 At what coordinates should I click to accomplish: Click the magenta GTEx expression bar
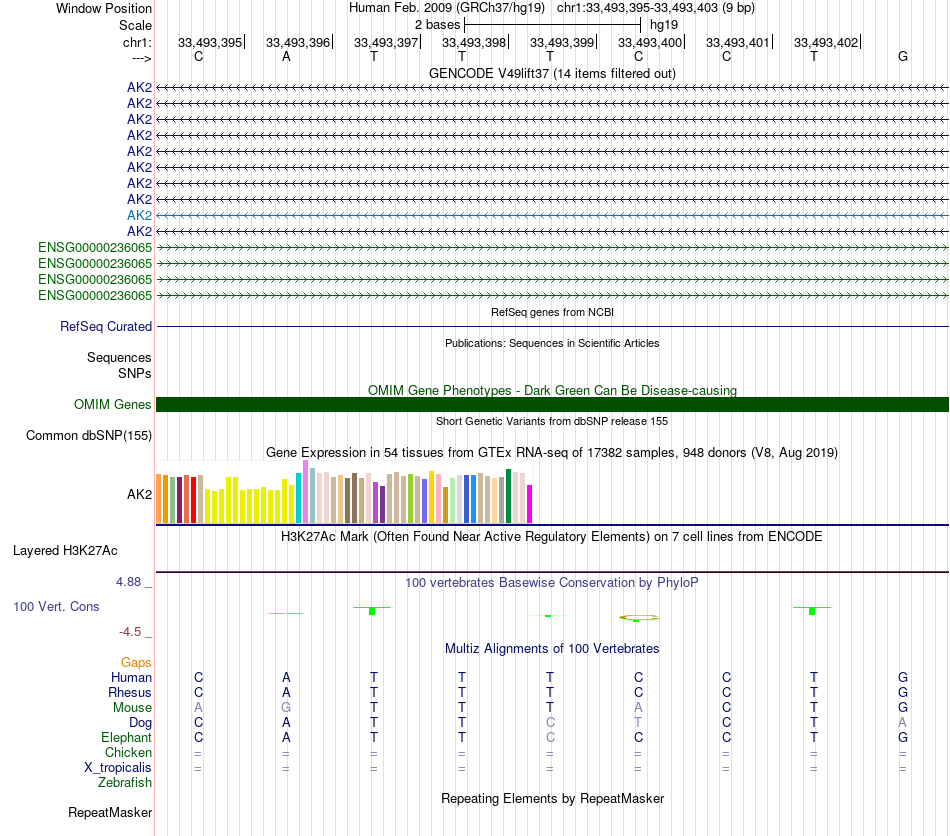[529, 503]
